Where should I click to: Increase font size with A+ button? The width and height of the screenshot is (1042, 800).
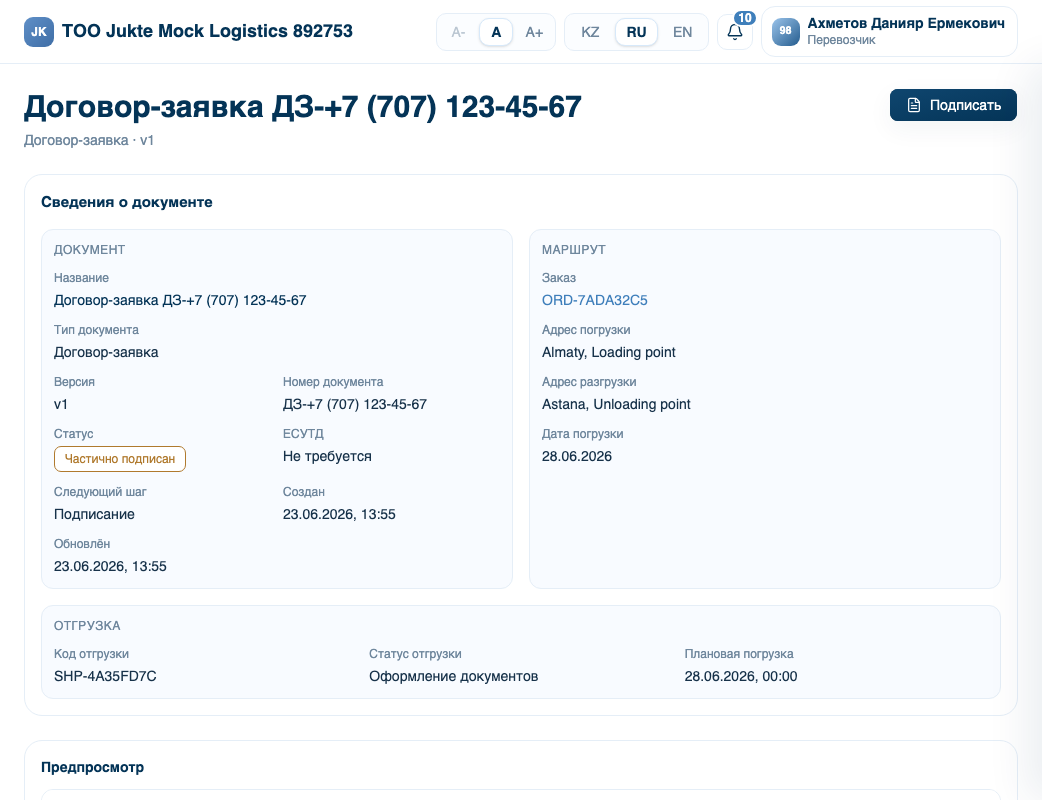click(534, 32)
